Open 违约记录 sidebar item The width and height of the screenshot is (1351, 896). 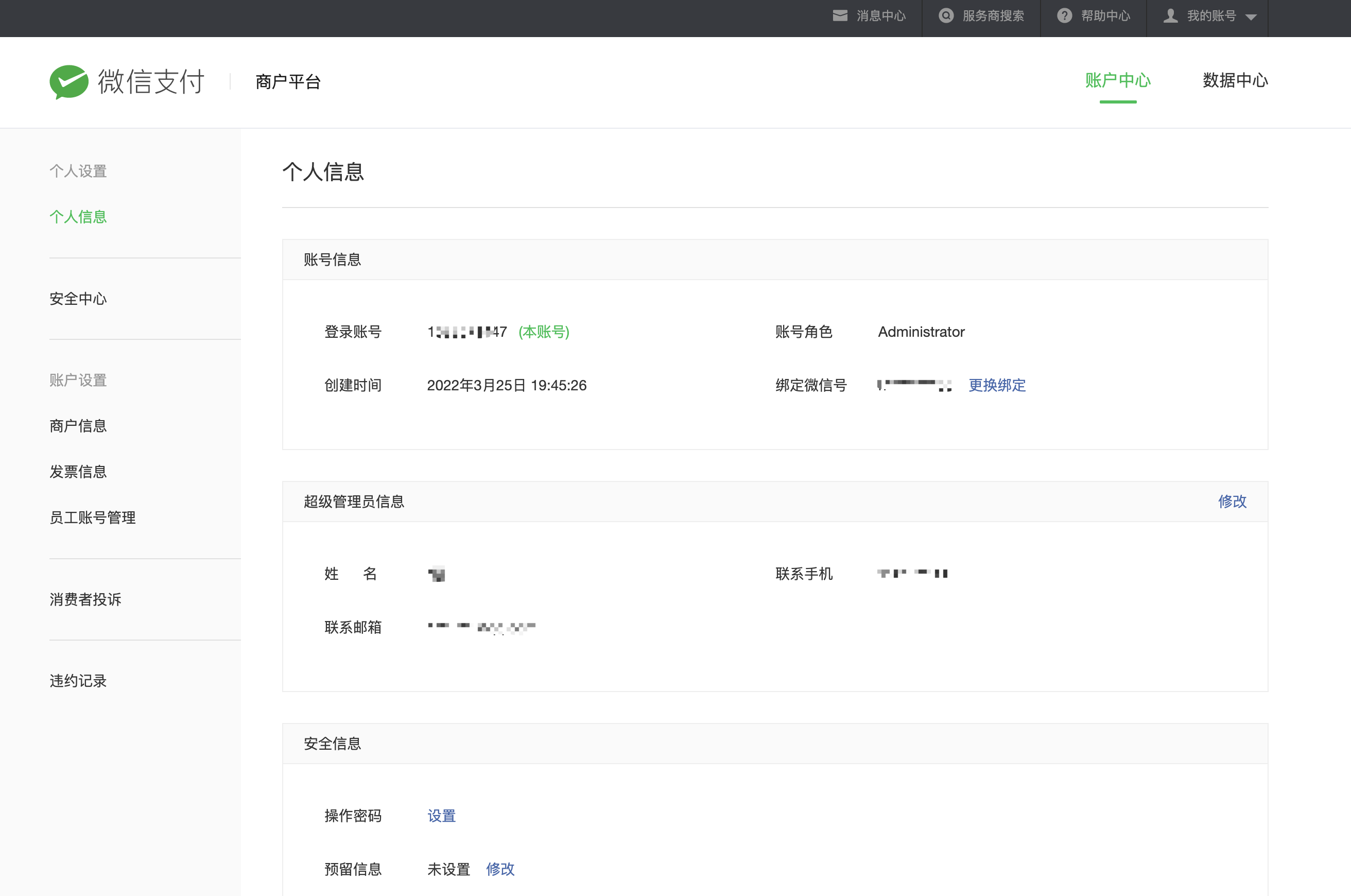[x=78, y=681]
